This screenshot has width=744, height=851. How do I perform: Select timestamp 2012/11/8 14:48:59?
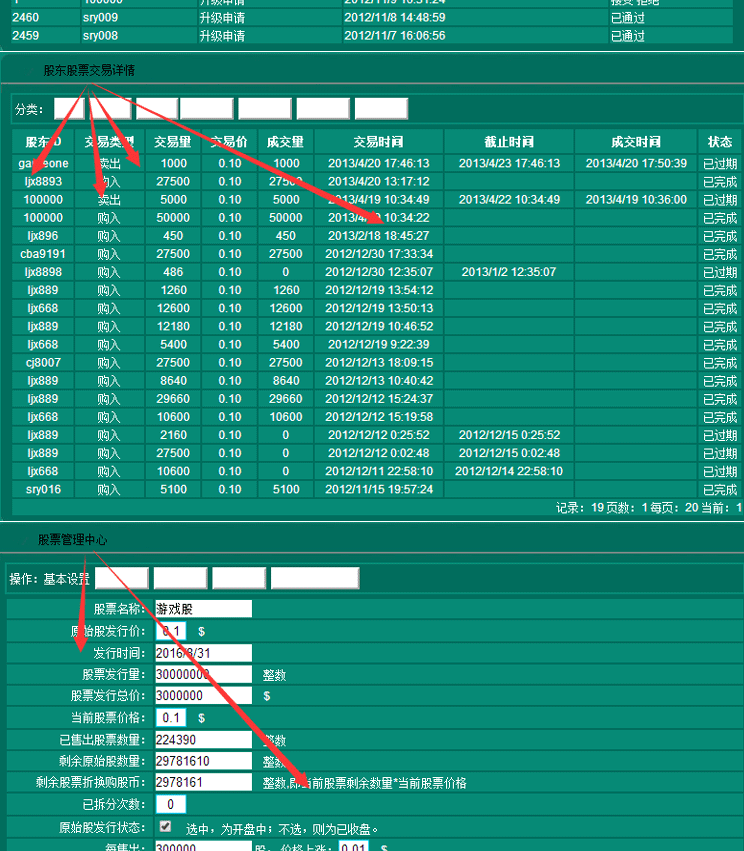point(395,17)
